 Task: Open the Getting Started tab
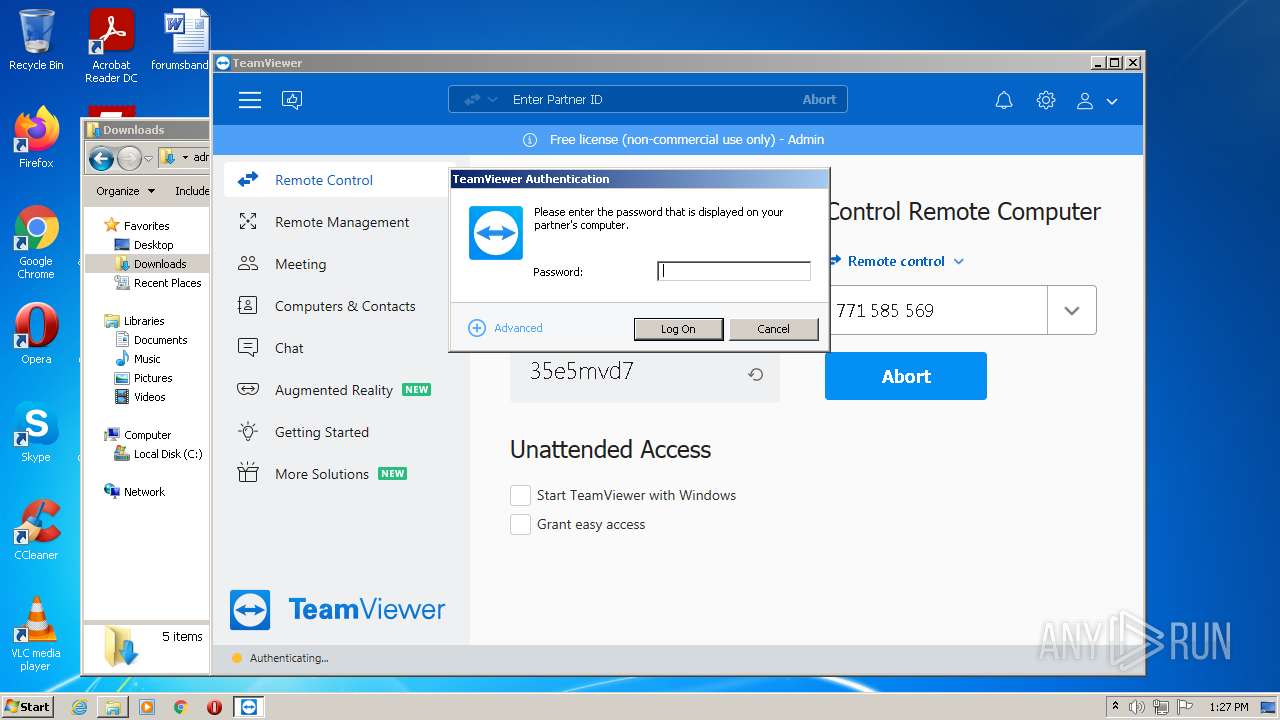click(x=340, y=432)
